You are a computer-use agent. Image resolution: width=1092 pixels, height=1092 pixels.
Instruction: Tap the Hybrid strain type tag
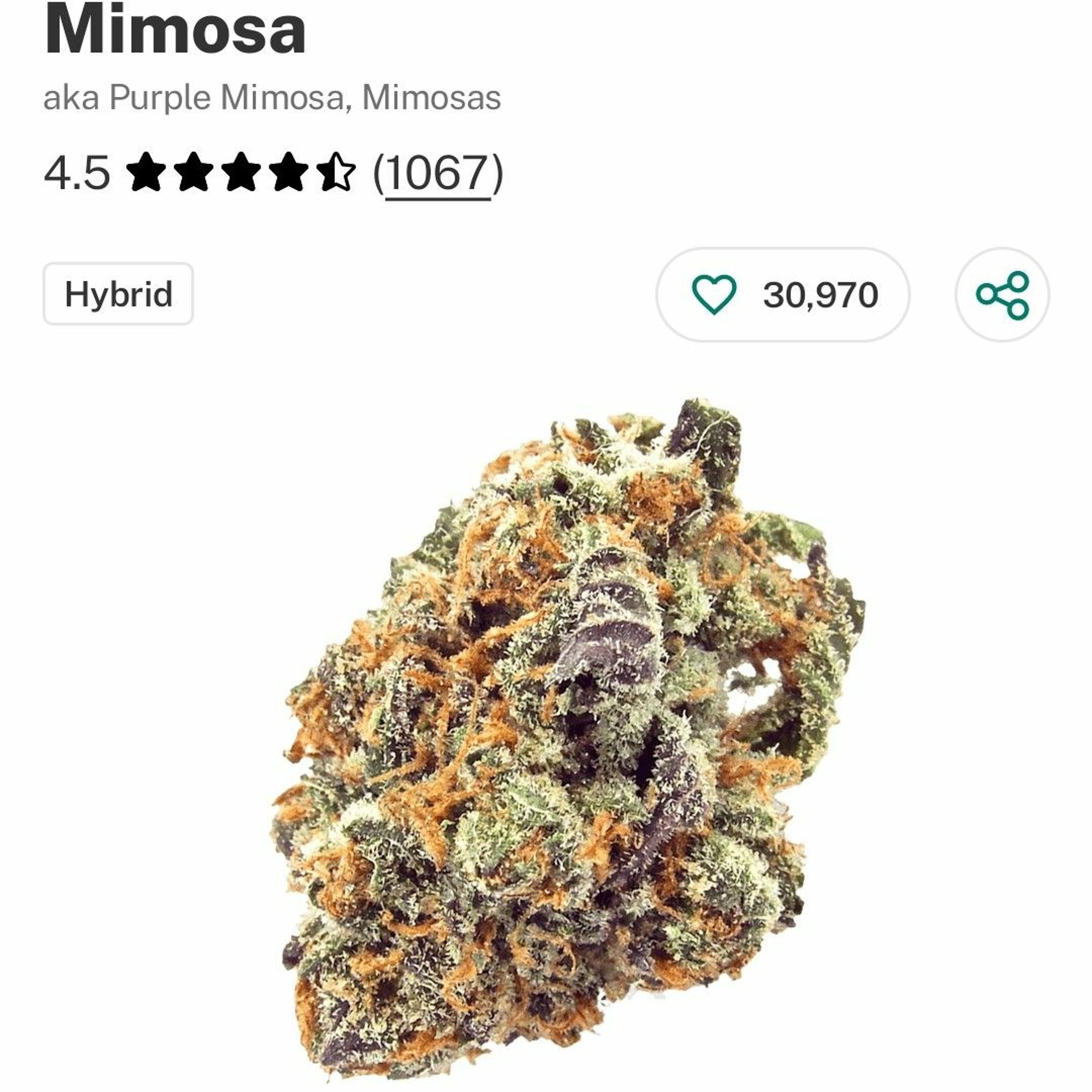(118, 294)
